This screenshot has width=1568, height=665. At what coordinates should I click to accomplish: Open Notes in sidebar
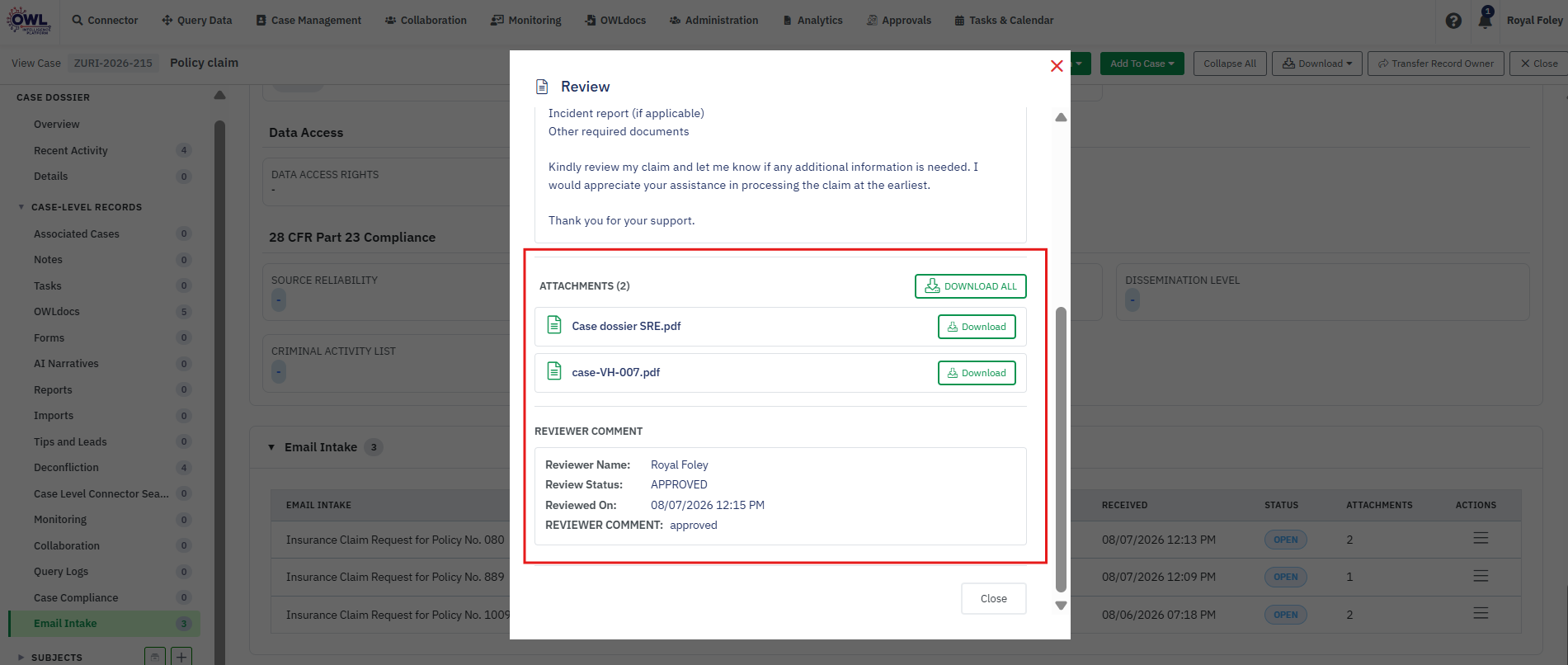click(x=48, y=260)
